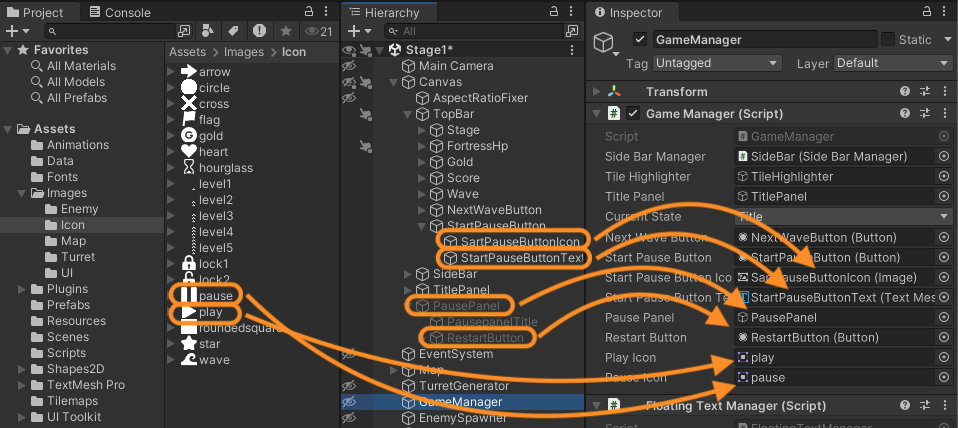
Task: Collapse the Images folder
Action: (x=22, y=193)
